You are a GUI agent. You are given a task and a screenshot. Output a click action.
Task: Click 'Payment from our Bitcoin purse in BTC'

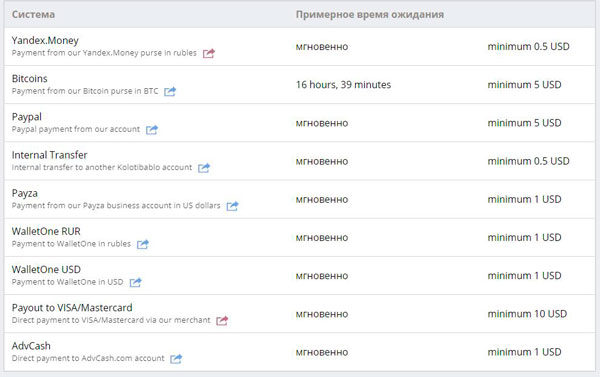85,91
